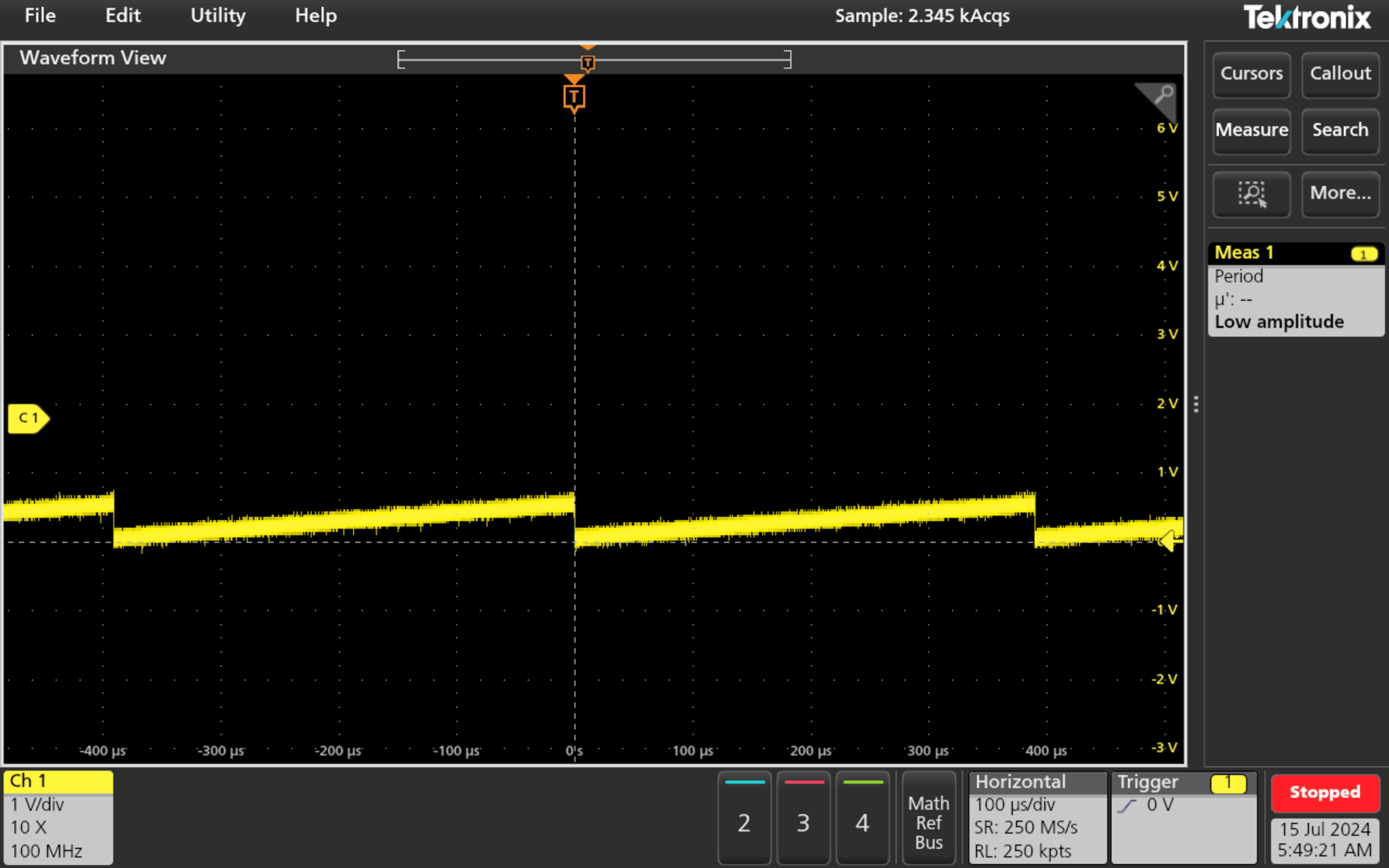This screenshot has width=1389, height=868.
Task: Click the red Stopped acquisition button
Action: pyautogui.click(x=1324, y=792)
